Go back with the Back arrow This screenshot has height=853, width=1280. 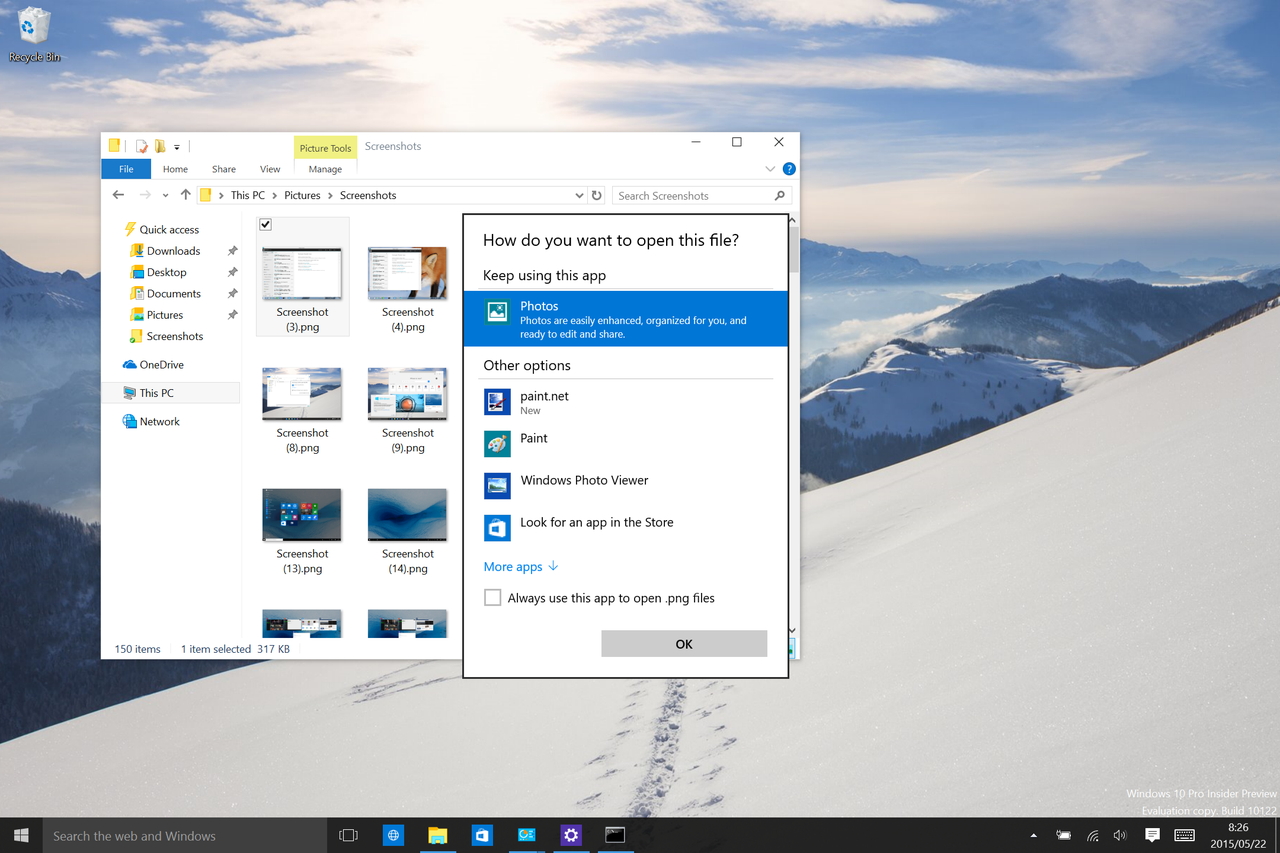pyautogui.click(x=119, y=195)
